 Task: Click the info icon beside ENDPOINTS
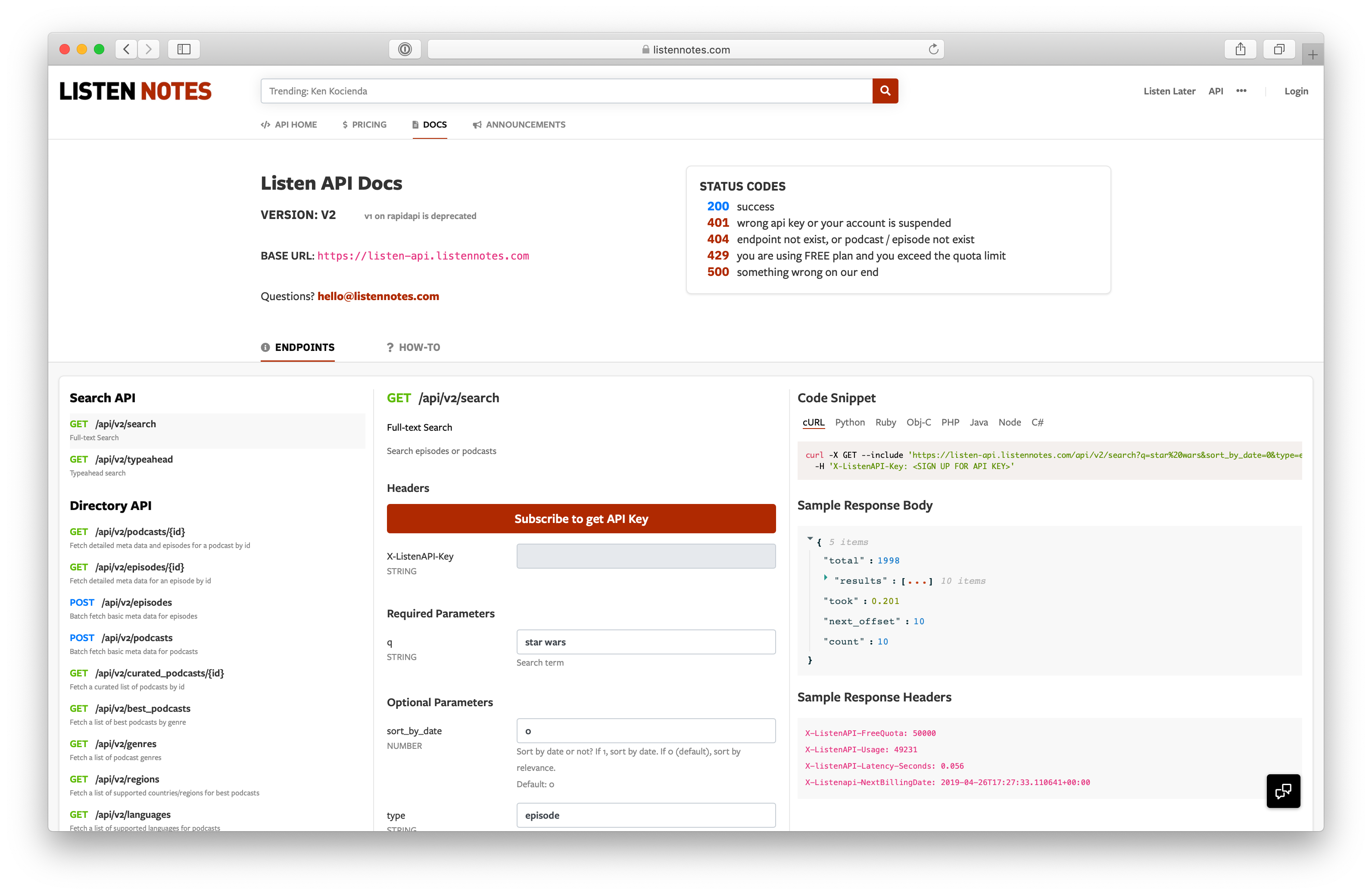pyautogui.click(x=265, y=347)
